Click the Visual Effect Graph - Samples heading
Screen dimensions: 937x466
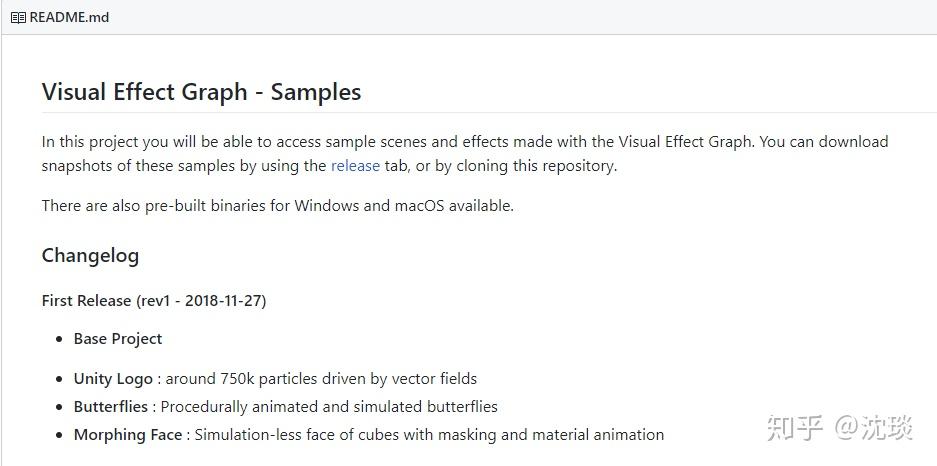pyautogui.click(x=201, y=92)
